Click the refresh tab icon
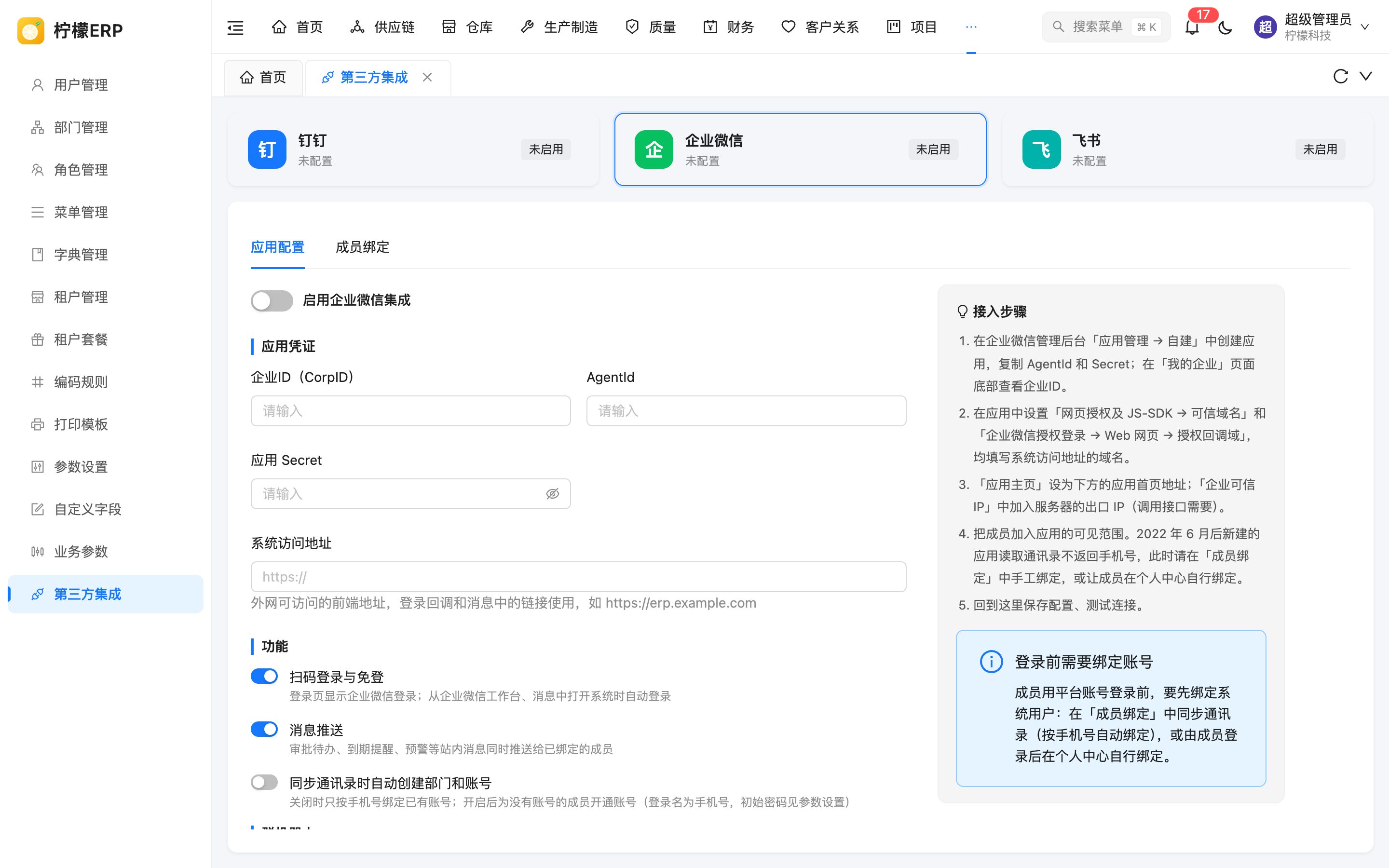 coord(1340,76)
